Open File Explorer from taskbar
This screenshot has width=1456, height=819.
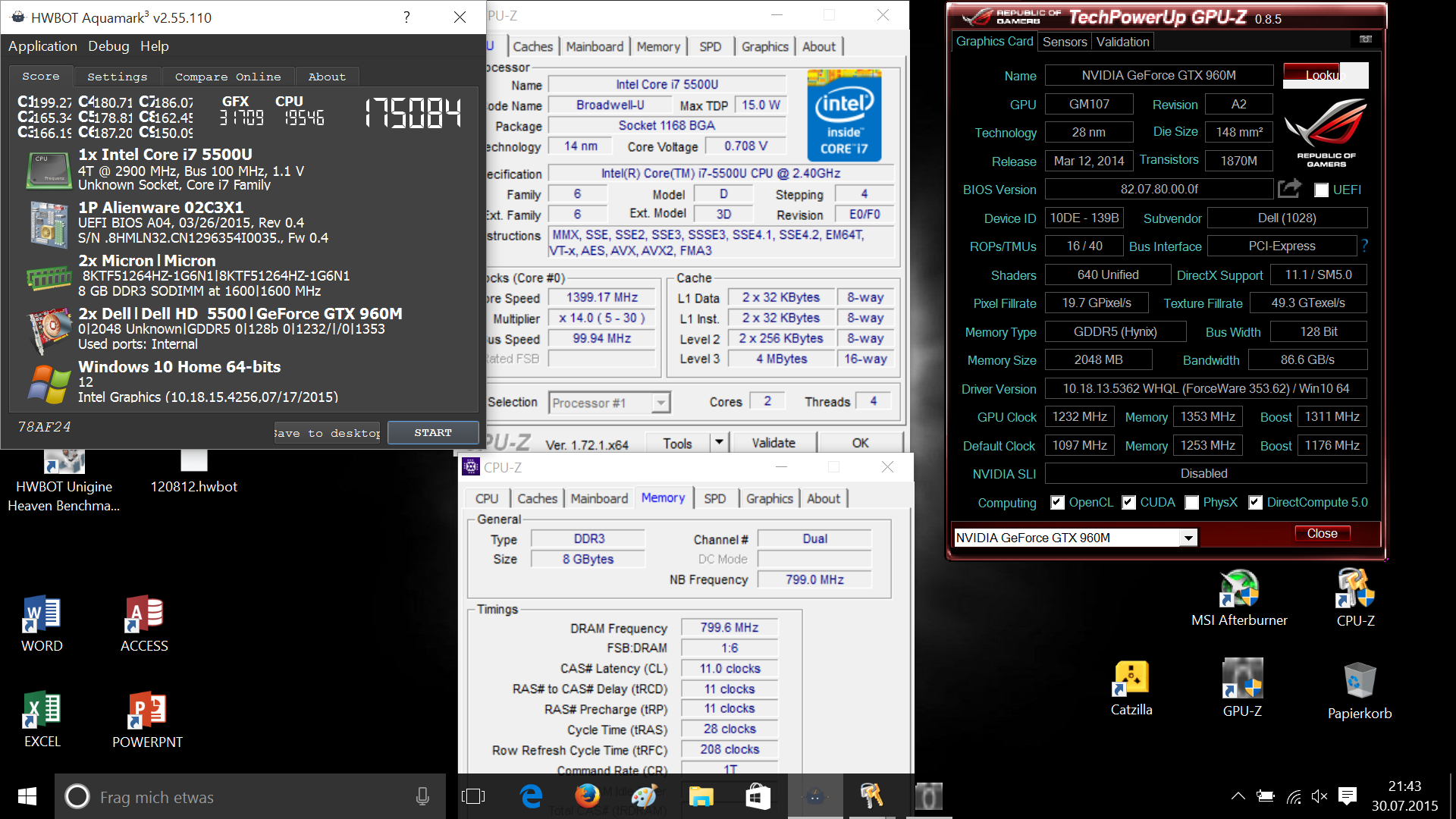701,796
